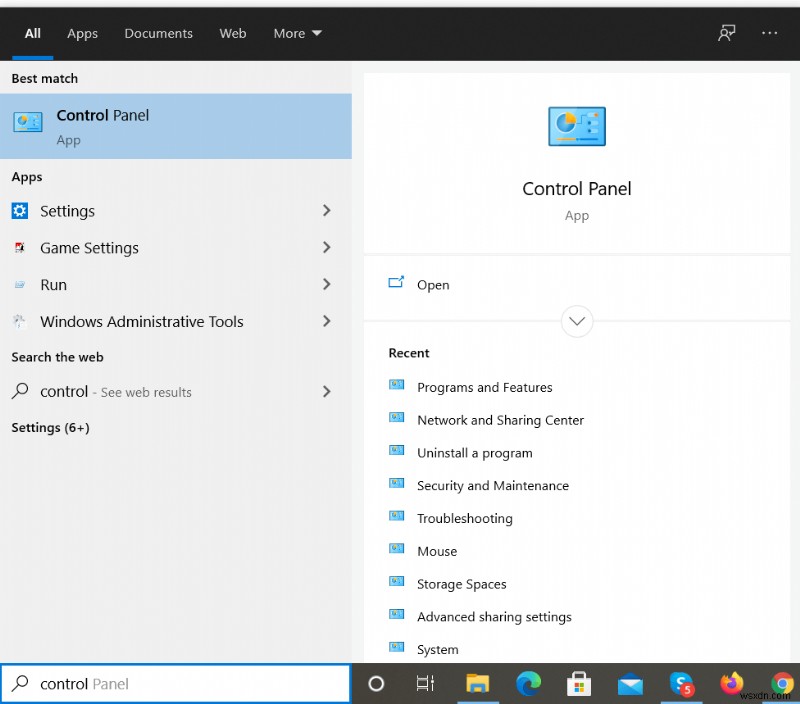
Task: Open the ellipsis options menu at top right
Action: coord(769,33)
